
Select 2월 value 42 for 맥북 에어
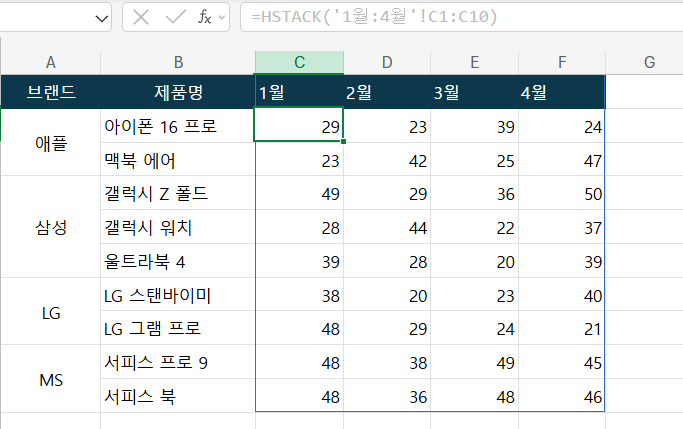[x=387, y=159]
